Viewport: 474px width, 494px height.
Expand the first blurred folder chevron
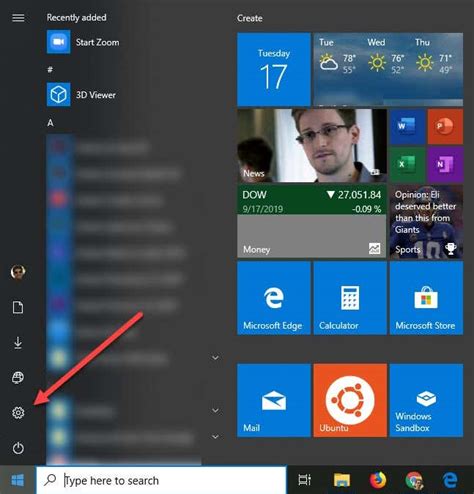[x=216, y=358]
